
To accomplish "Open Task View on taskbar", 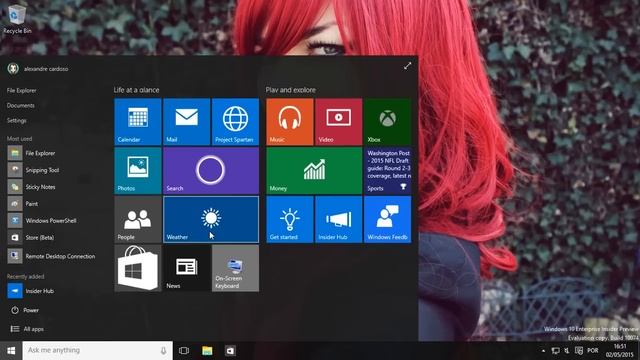I will (x=184, y=351).
